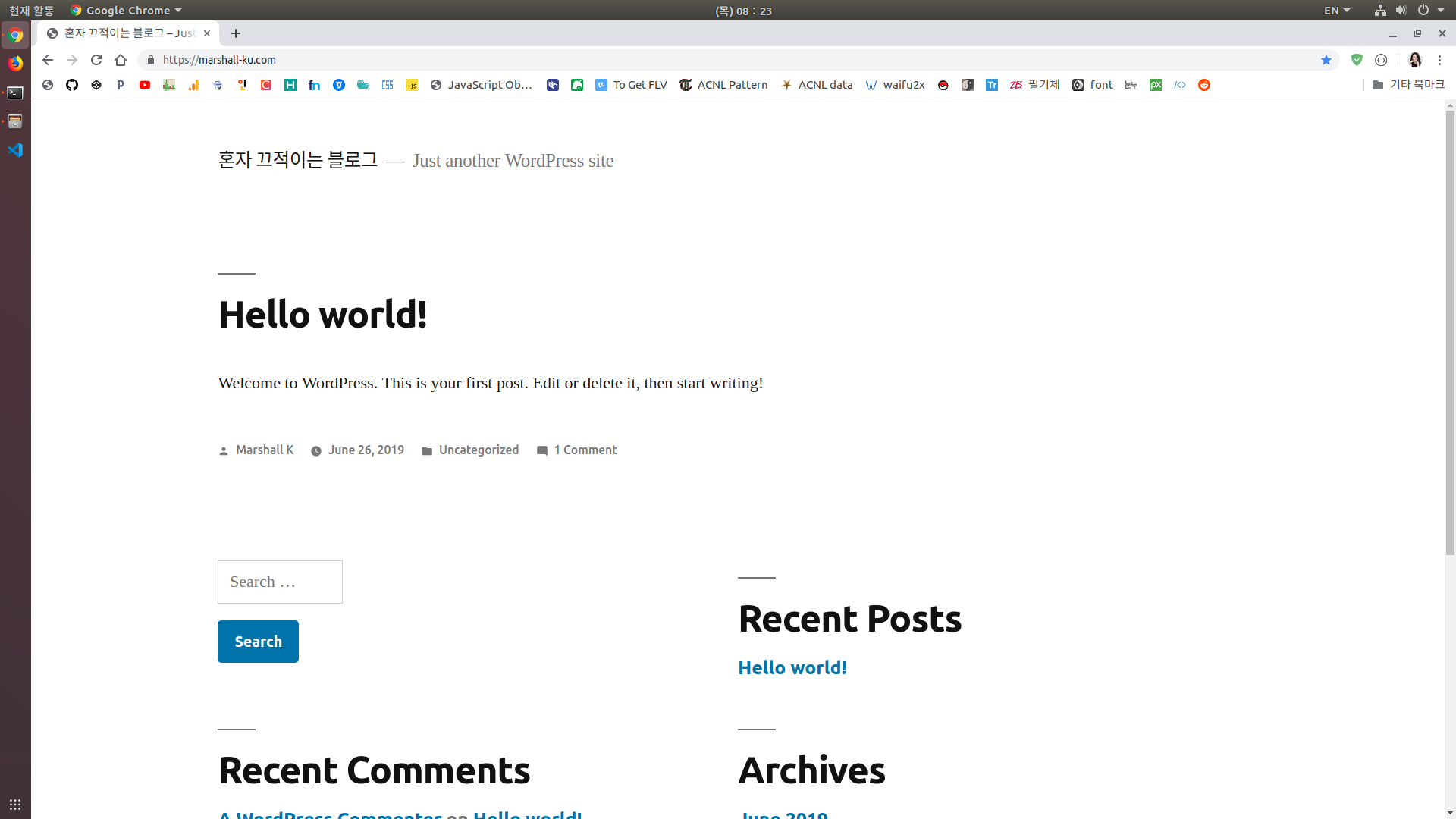Open the GitHub bookmark icon
Image resolution: width=1456 pixels, height=819 pixels.
[x=72, y=85]
